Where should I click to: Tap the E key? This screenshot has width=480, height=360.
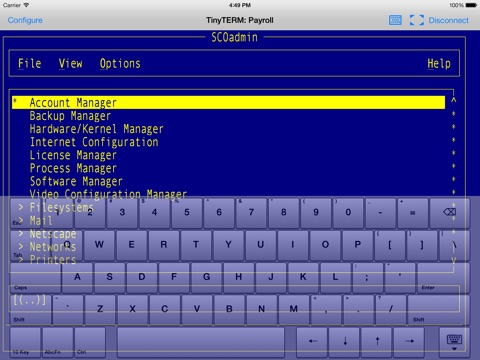(131, 245)
